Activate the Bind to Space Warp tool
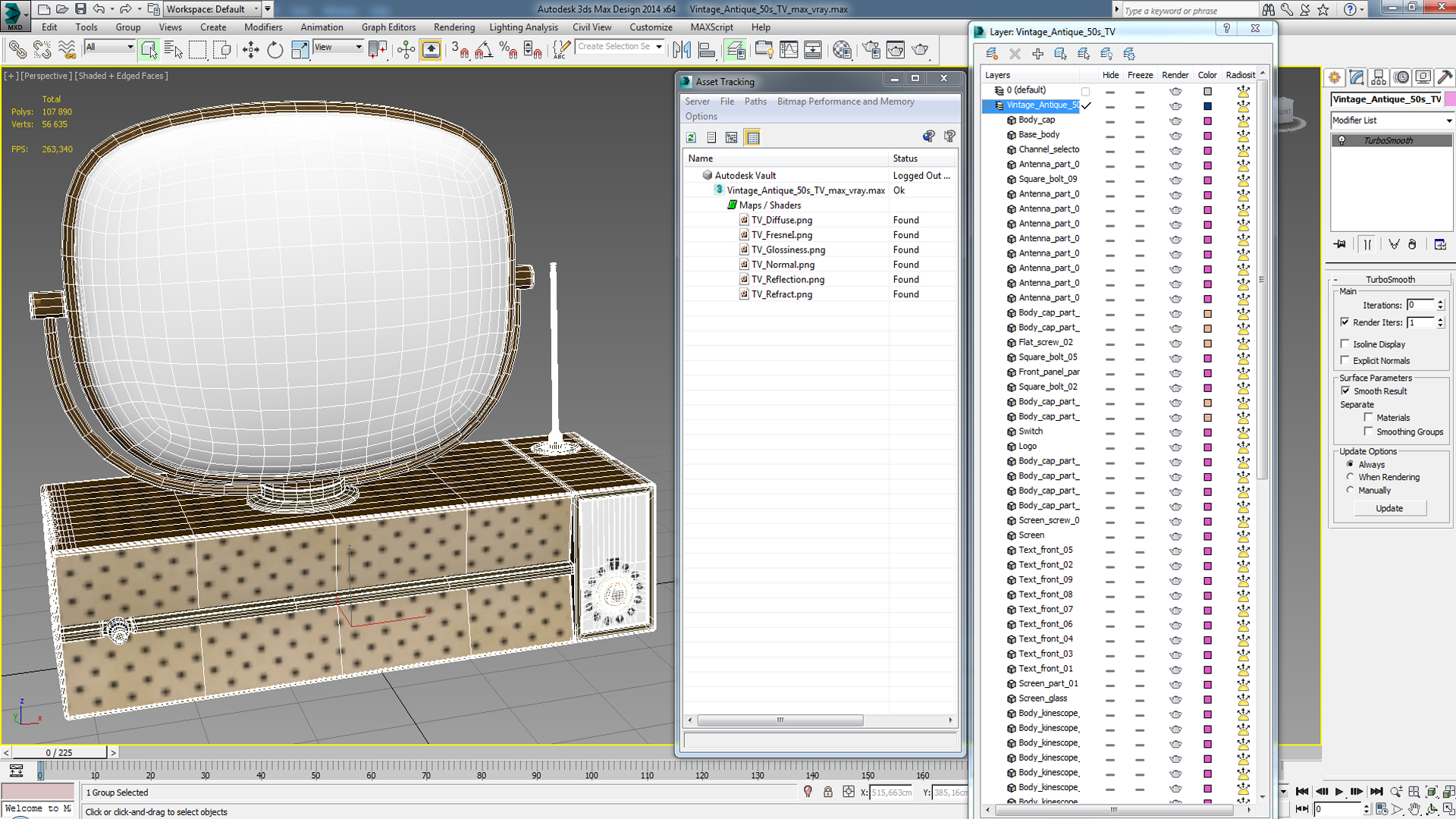Viewport: 1456px width, 819px height. pos(67,50)
